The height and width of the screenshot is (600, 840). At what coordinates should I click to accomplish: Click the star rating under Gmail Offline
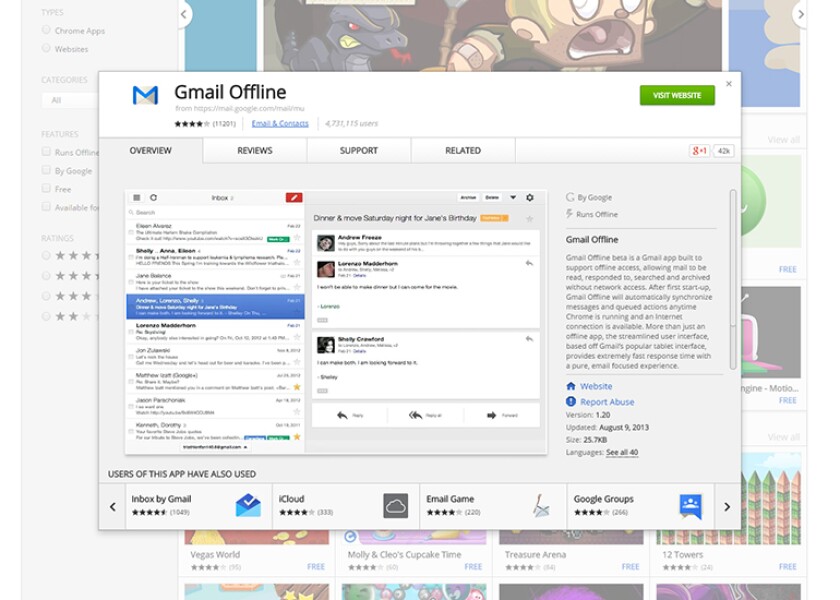pyautogui.click(x=192, y=124)
